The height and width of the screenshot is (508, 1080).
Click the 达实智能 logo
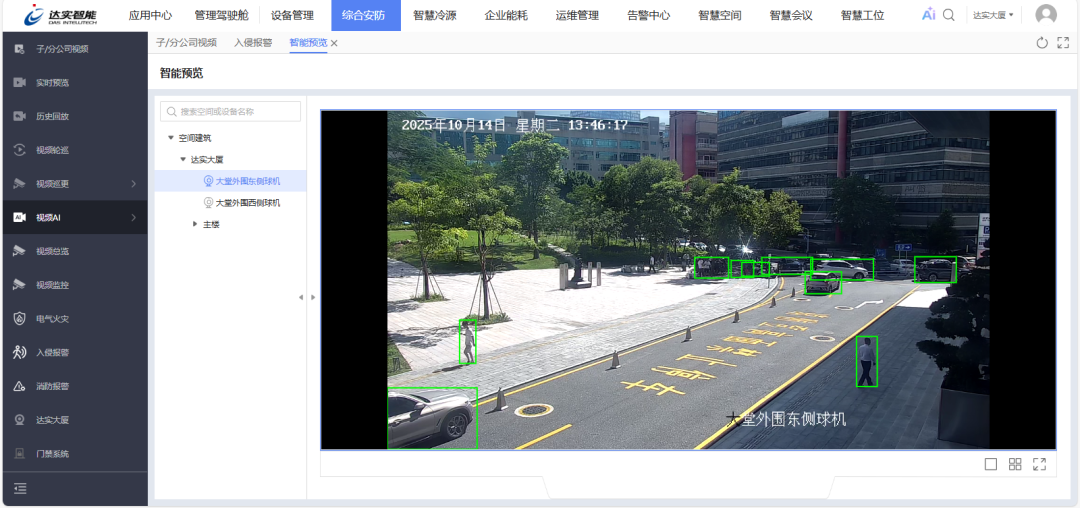[61, 15]
